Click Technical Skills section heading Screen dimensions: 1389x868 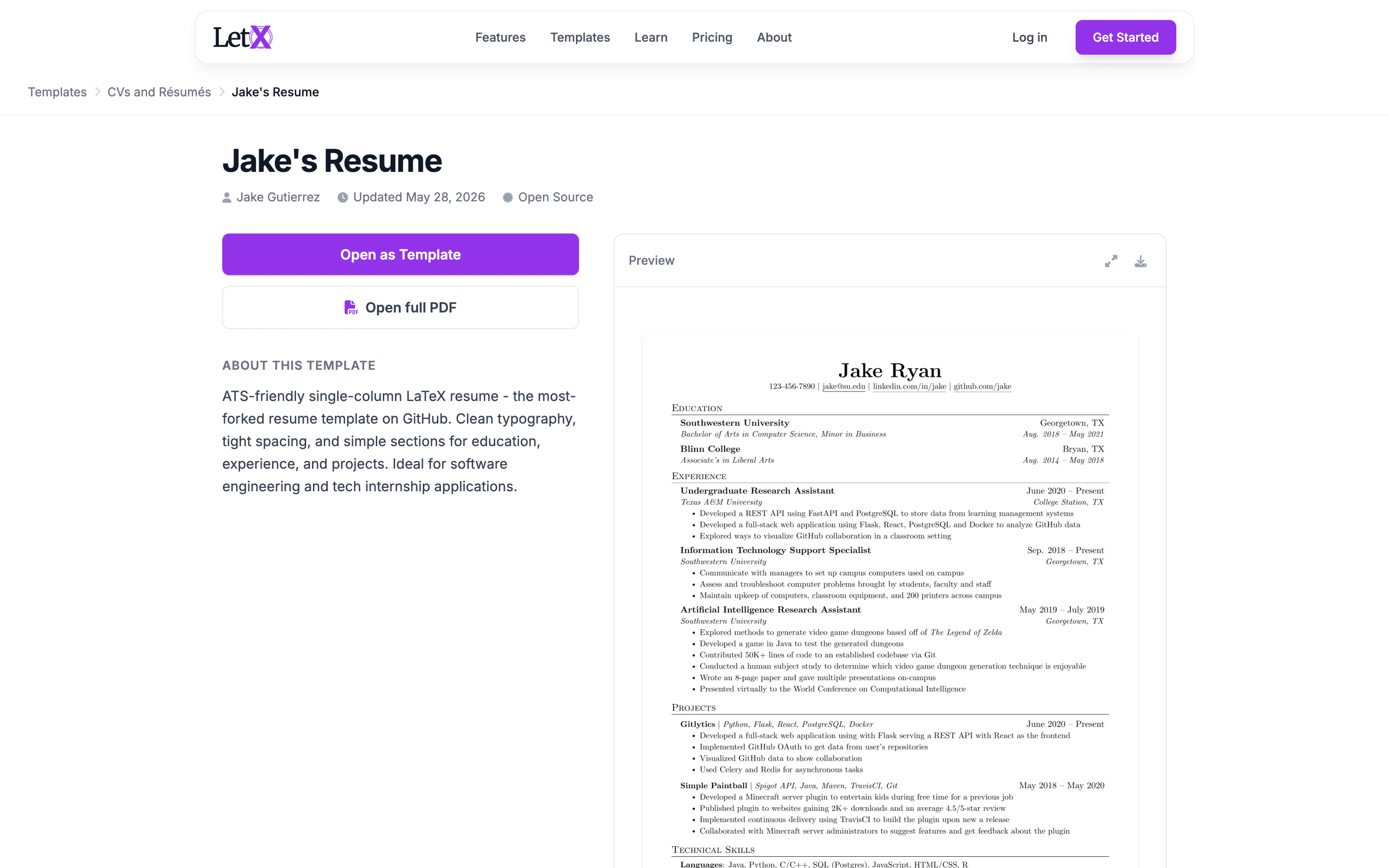pos(713,850)
